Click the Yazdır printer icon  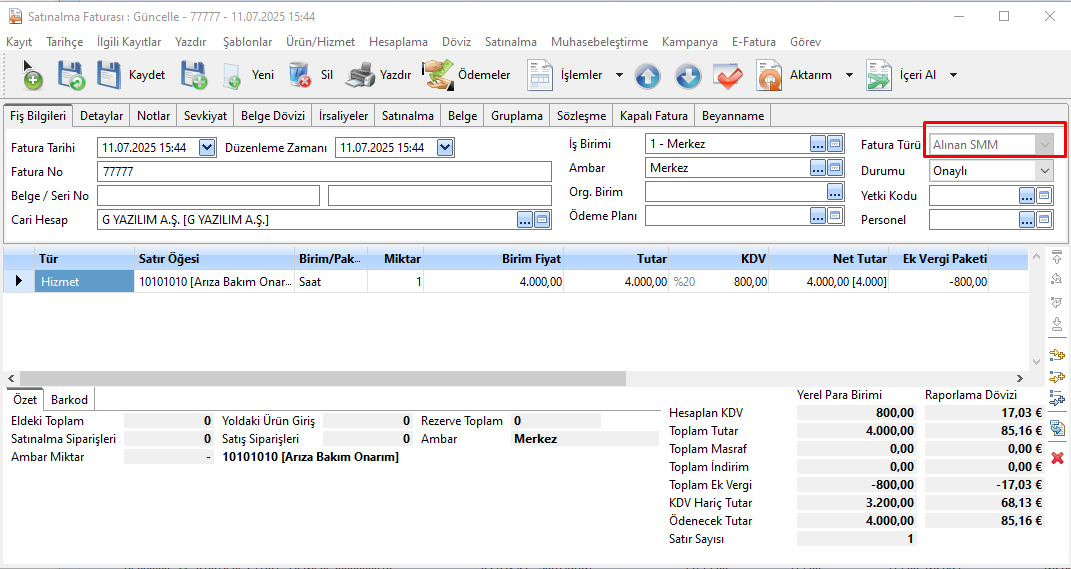361,75
